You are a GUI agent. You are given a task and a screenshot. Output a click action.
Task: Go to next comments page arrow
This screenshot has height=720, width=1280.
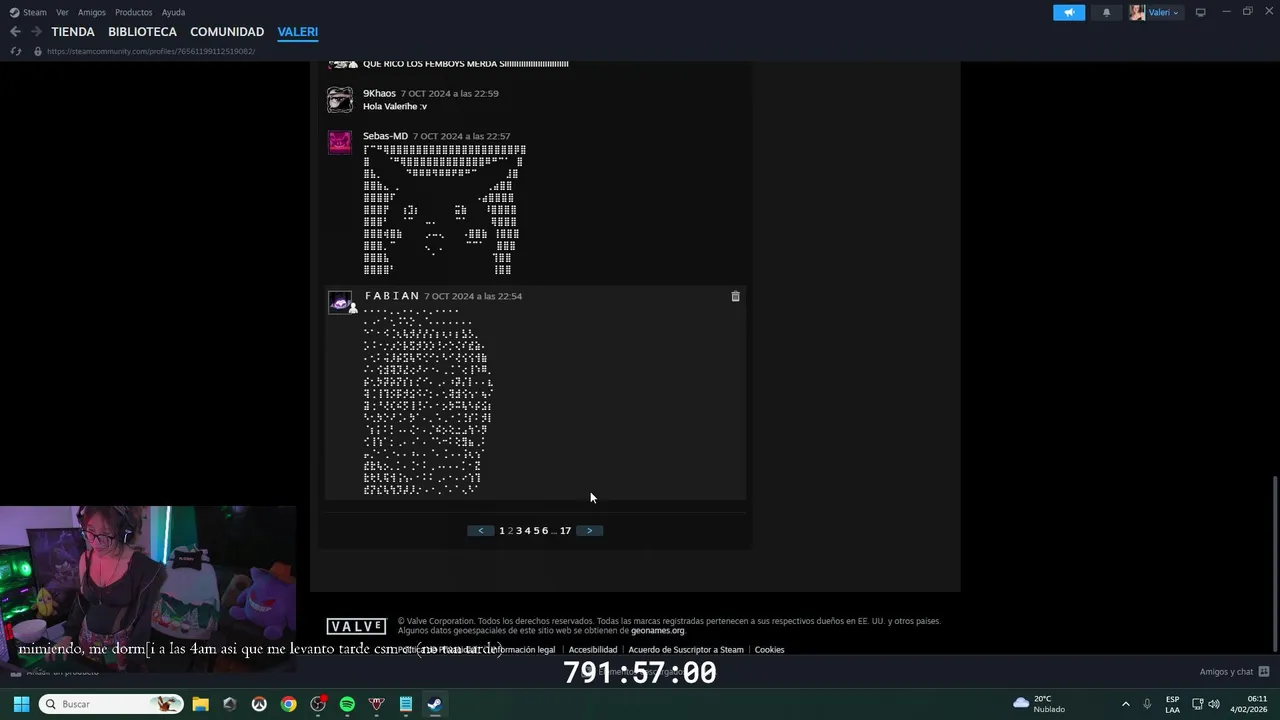(589, 531)
